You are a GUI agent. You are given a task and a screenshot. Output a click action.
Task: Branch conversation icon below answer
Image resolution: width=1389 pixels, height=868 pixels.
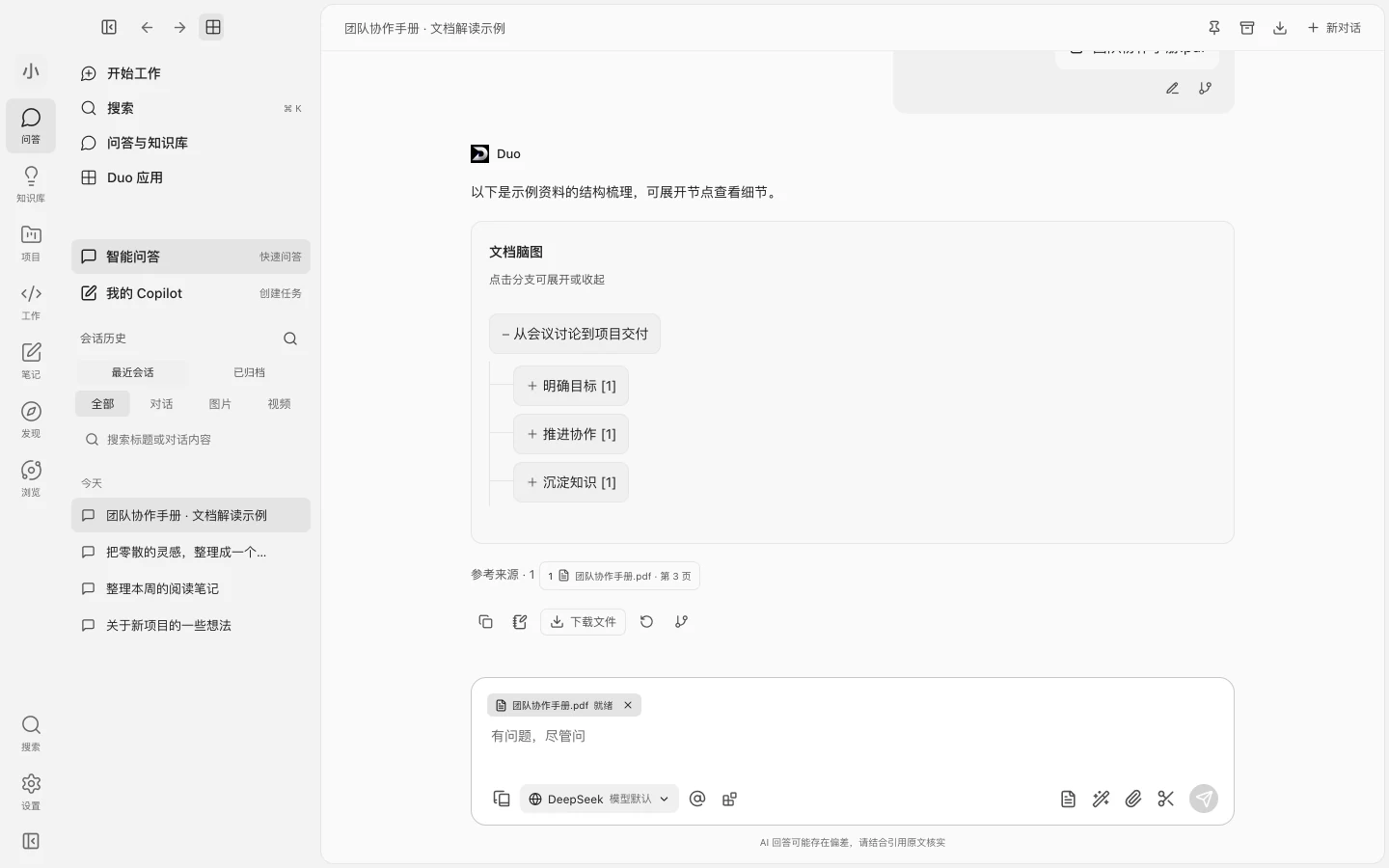[682, 622]
